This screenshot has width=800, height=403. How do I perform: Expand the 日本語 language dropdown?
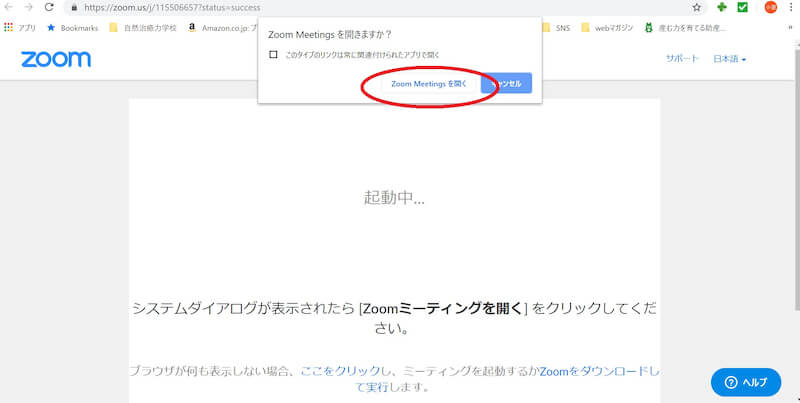(x=730, y=59)
